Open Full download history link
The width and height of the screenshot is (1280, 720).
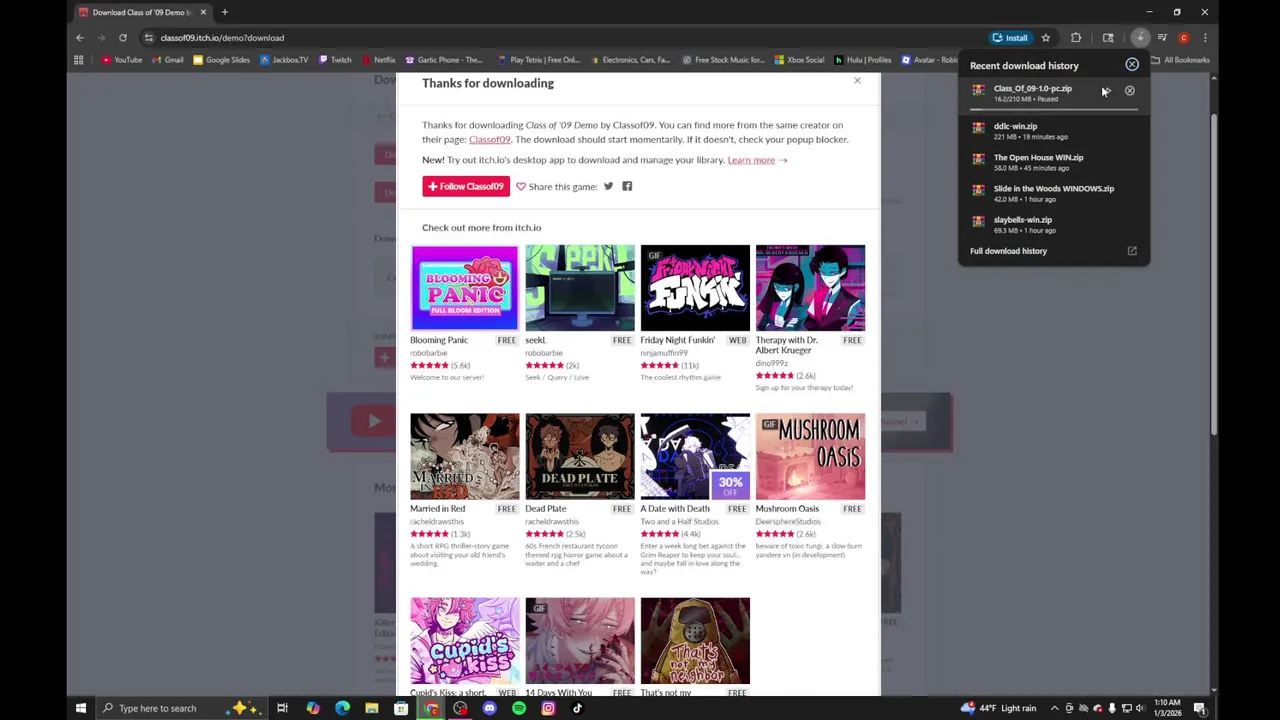(x=1008, y=251)
